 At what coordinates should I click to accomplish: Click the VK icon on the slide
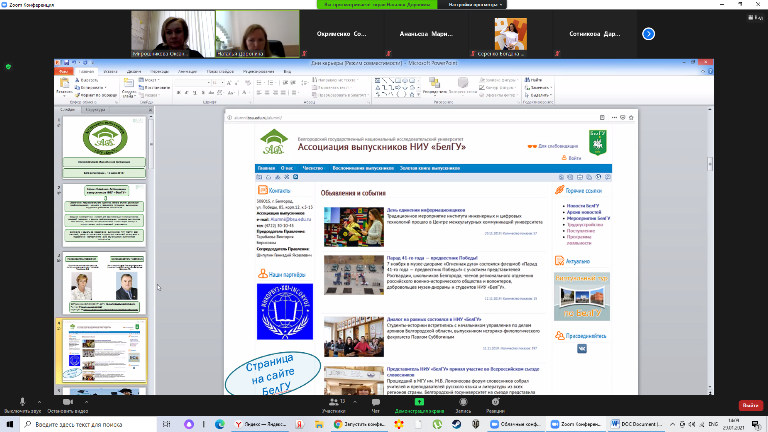581,348
